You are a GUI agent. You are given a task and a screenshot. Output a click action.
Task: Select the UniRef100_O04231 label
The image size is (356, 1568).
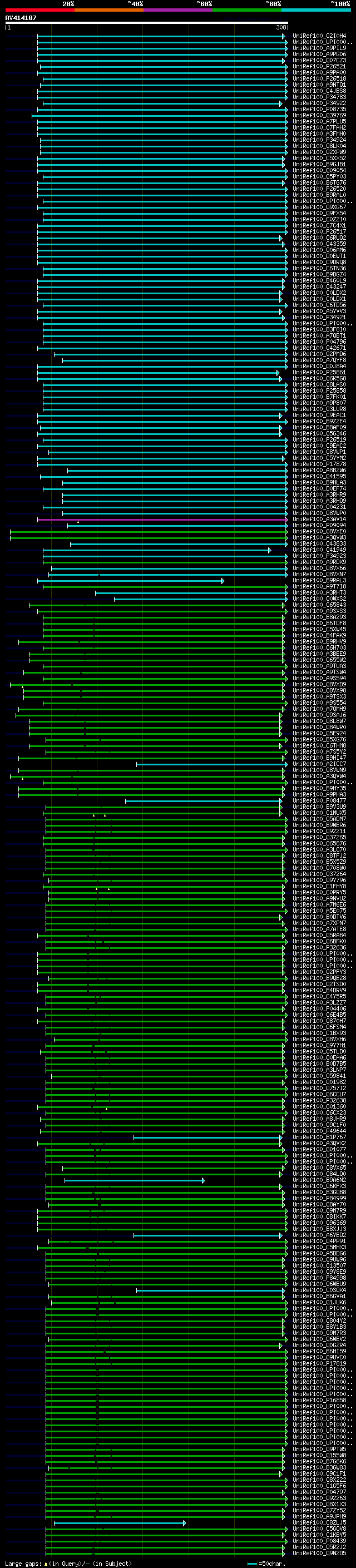coord(319,507)
